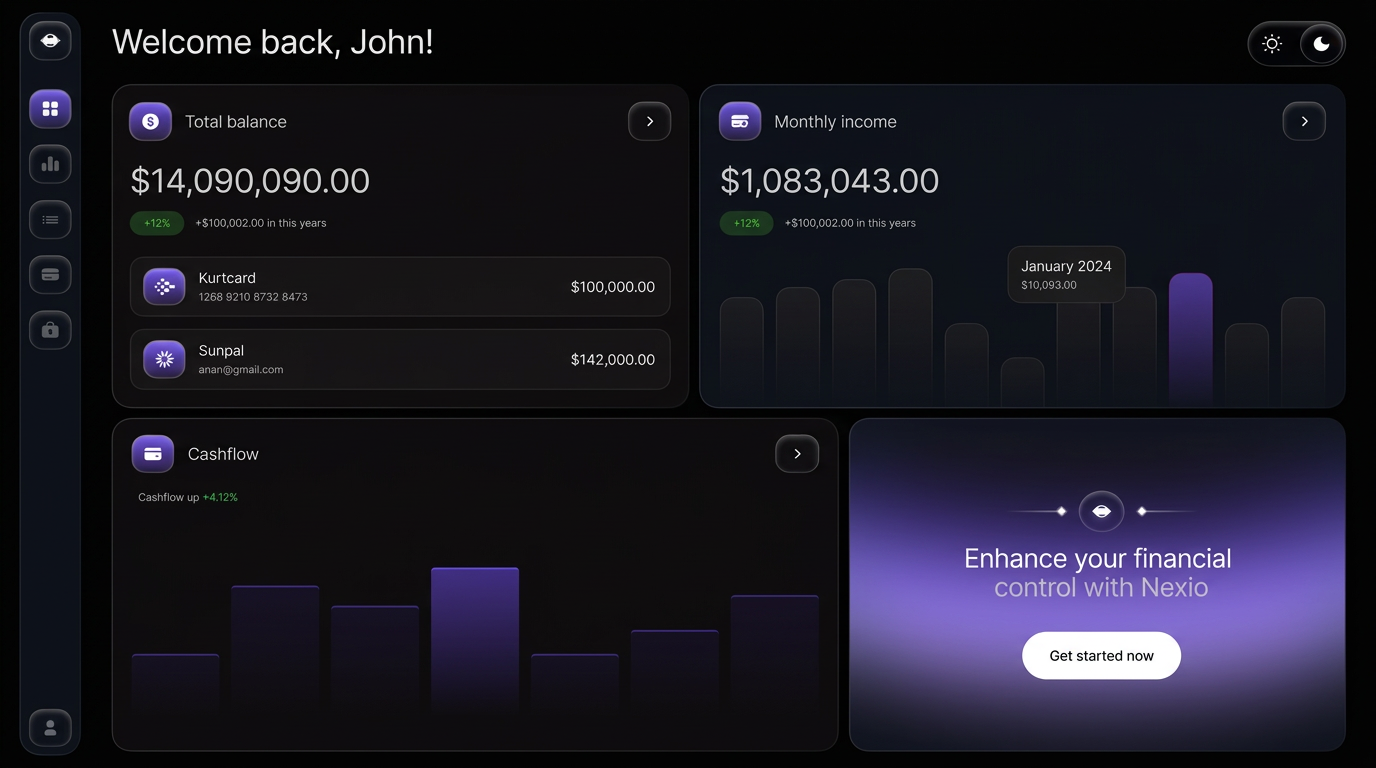Click the Nexio logo at sidebar top

(x=49, y=39)
